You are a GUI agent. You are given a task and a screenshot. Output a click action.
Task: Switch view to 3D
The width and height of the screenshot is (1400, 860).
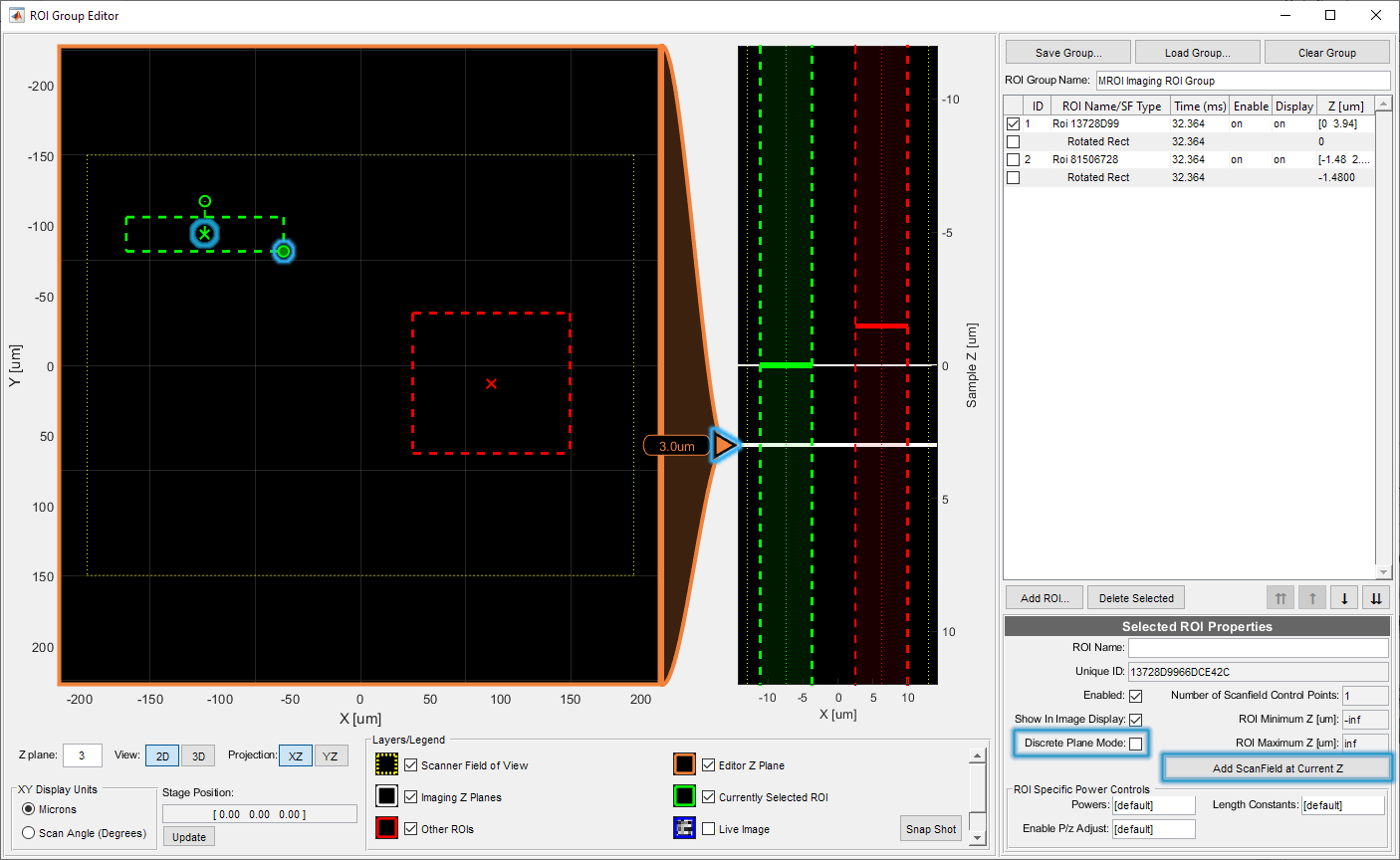(x=198, y=755)
